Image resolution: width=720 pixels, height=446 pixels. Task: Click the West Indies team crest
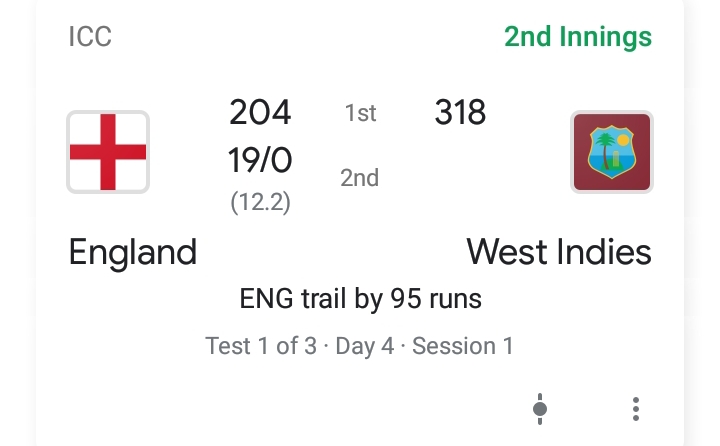611,152
